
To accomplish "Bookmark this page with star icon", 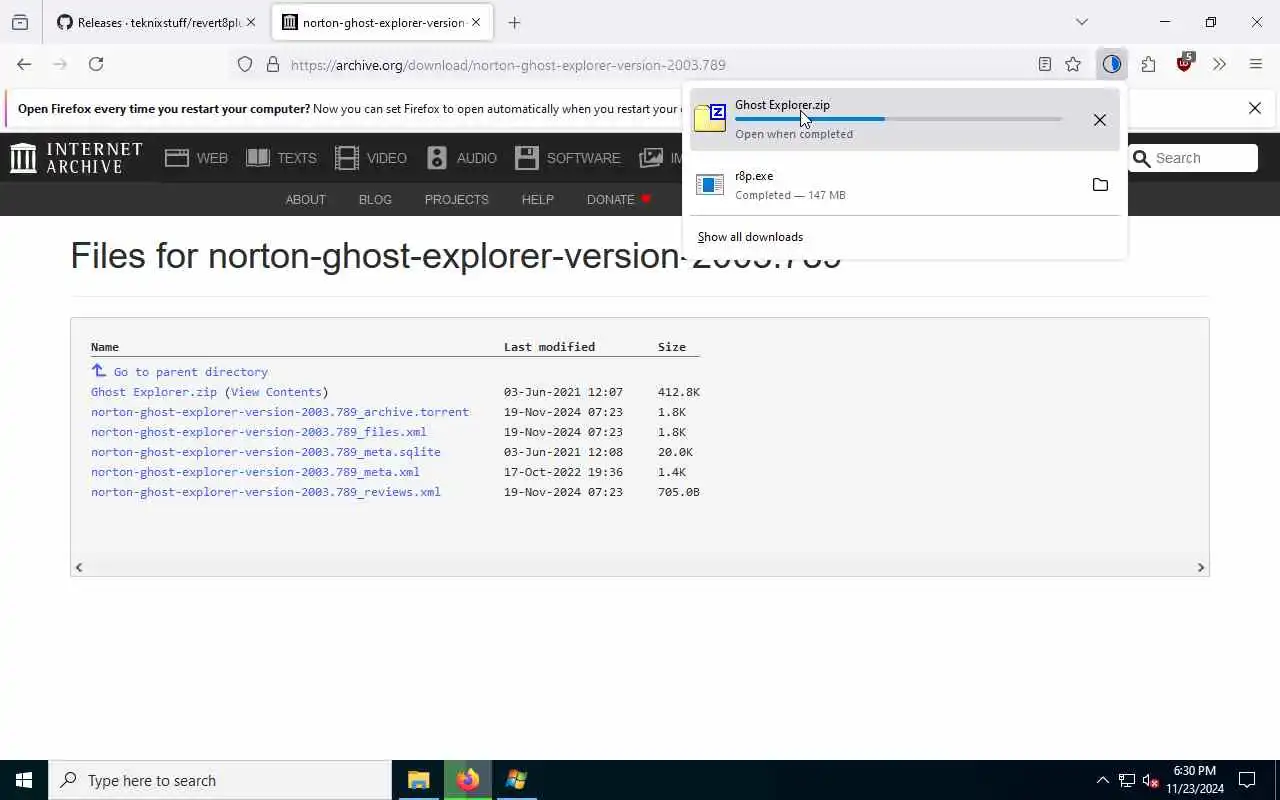I will click(x=1073, y=64).
